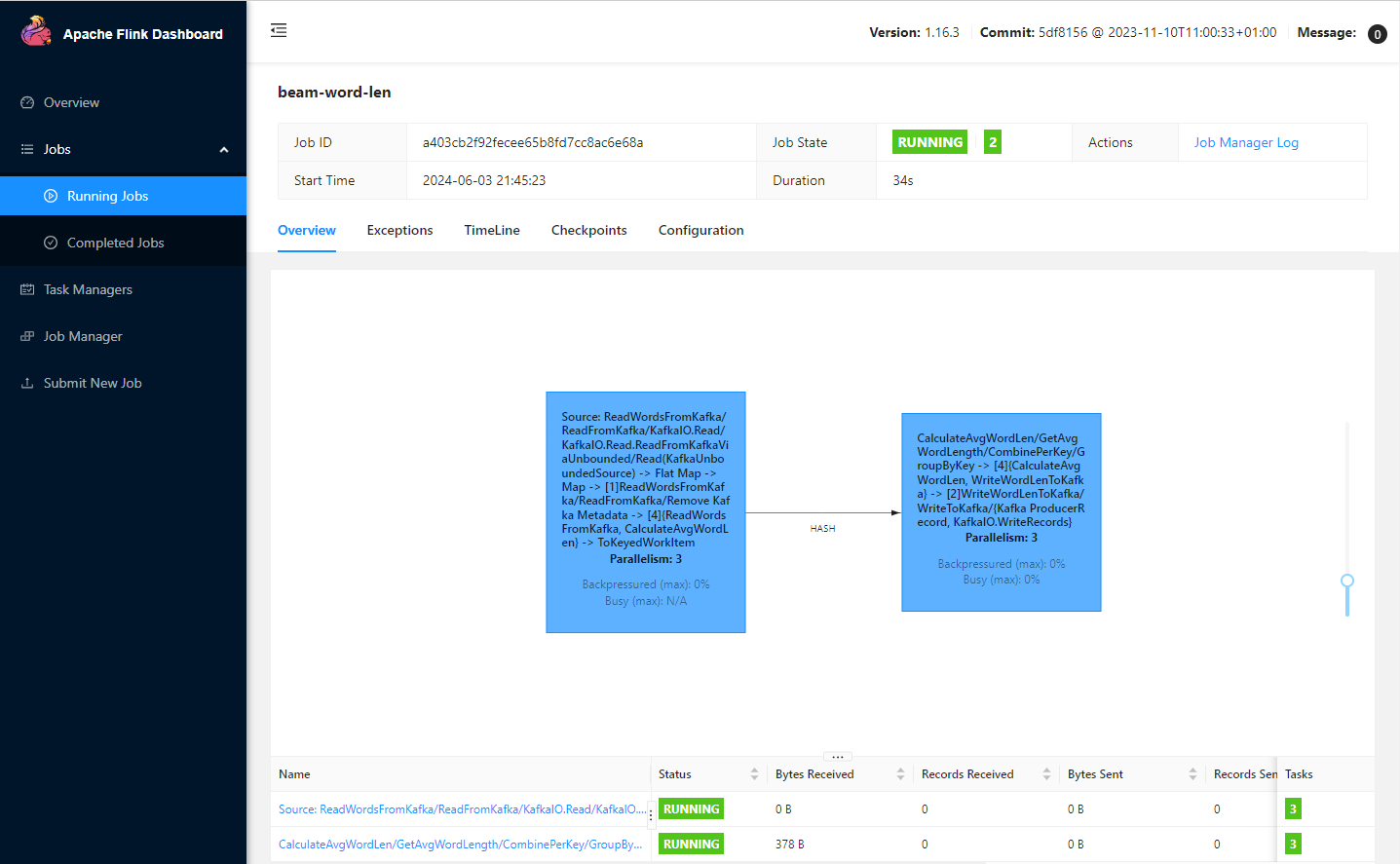The image size is (1400, 864).
Task: Click the Overview dashboard icon in sidebar
Action: [27, 102]
